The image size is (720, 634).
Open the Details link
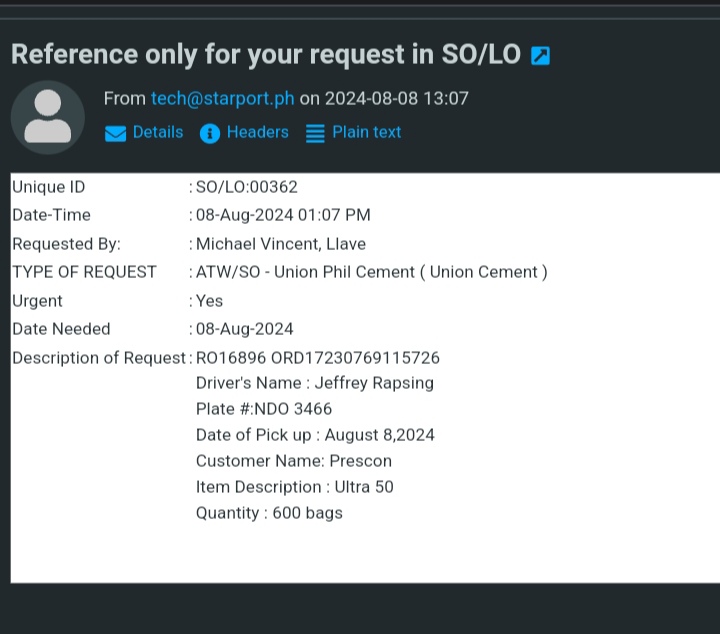(x=157, y=132)
